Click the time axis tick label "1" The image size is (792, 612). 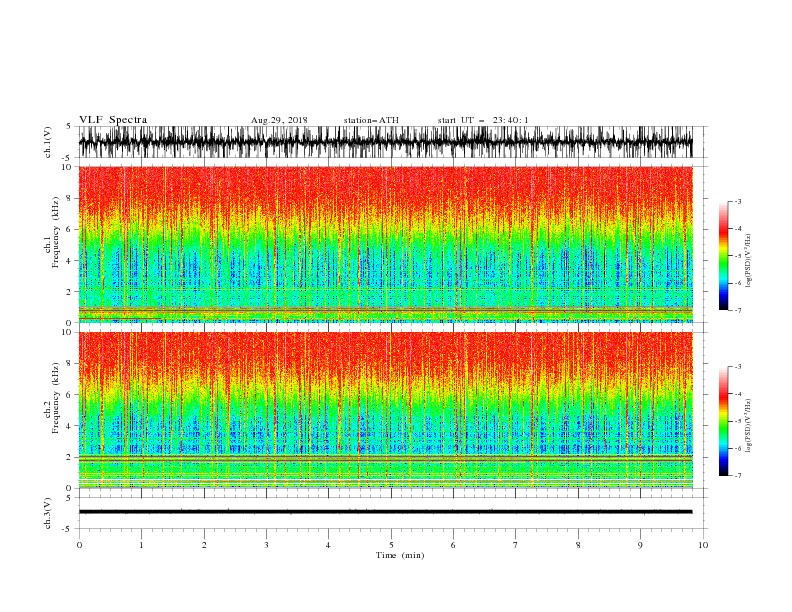141,545
